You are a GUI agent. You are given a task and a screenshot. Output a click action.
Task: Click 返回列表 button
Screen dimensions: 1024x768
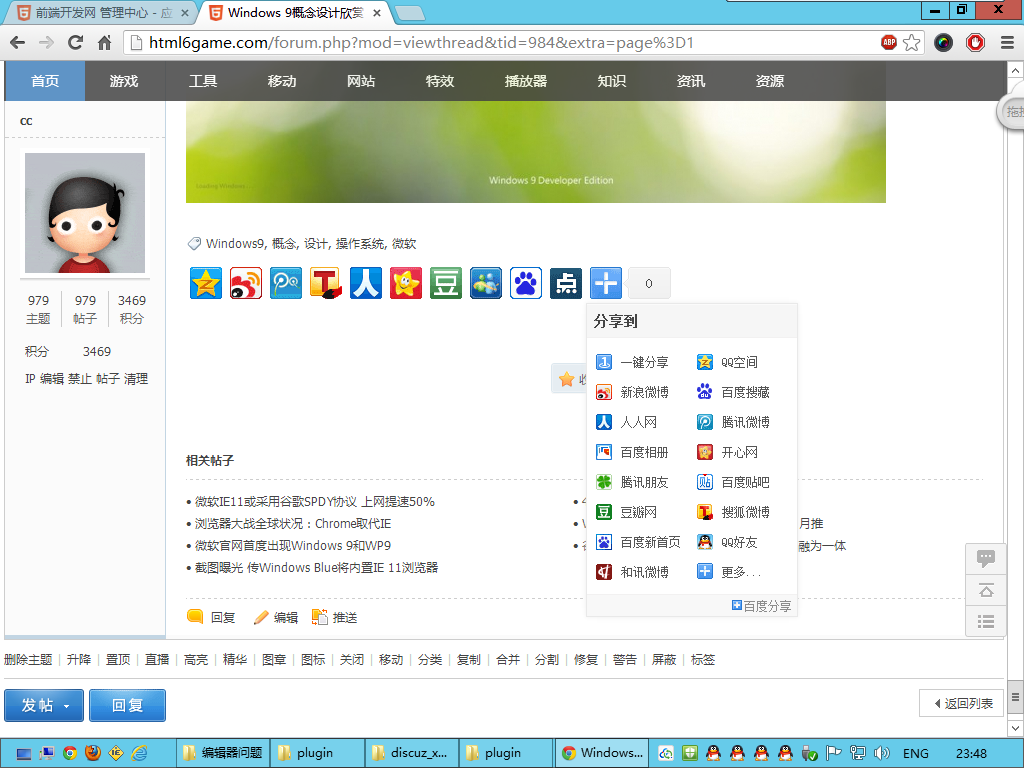tap(961, 703)
